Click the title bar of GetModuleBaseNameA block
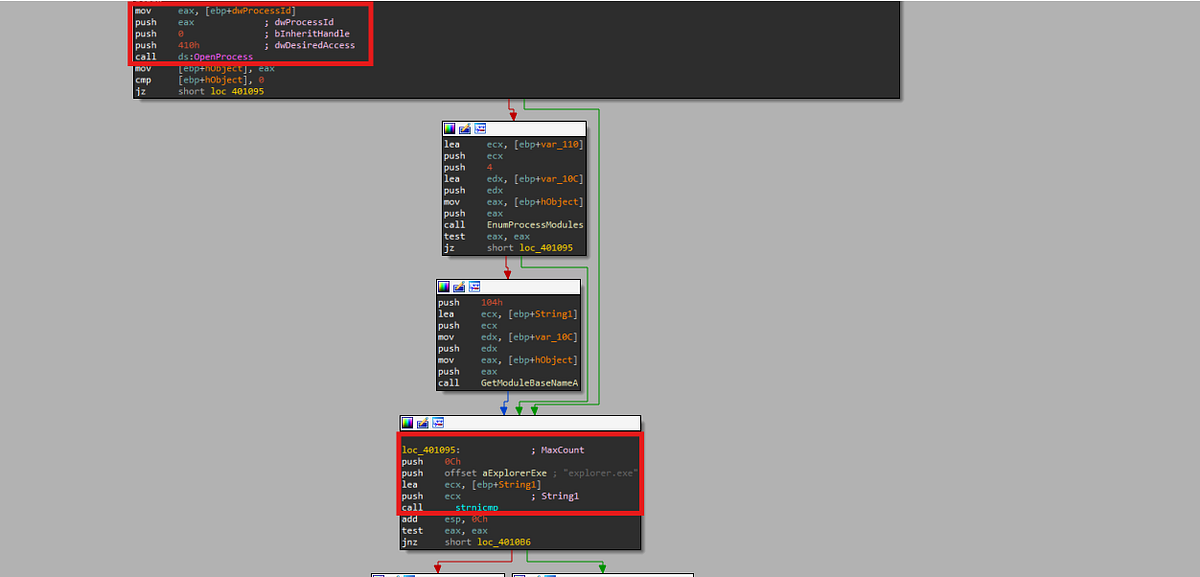 pos(508,287)
